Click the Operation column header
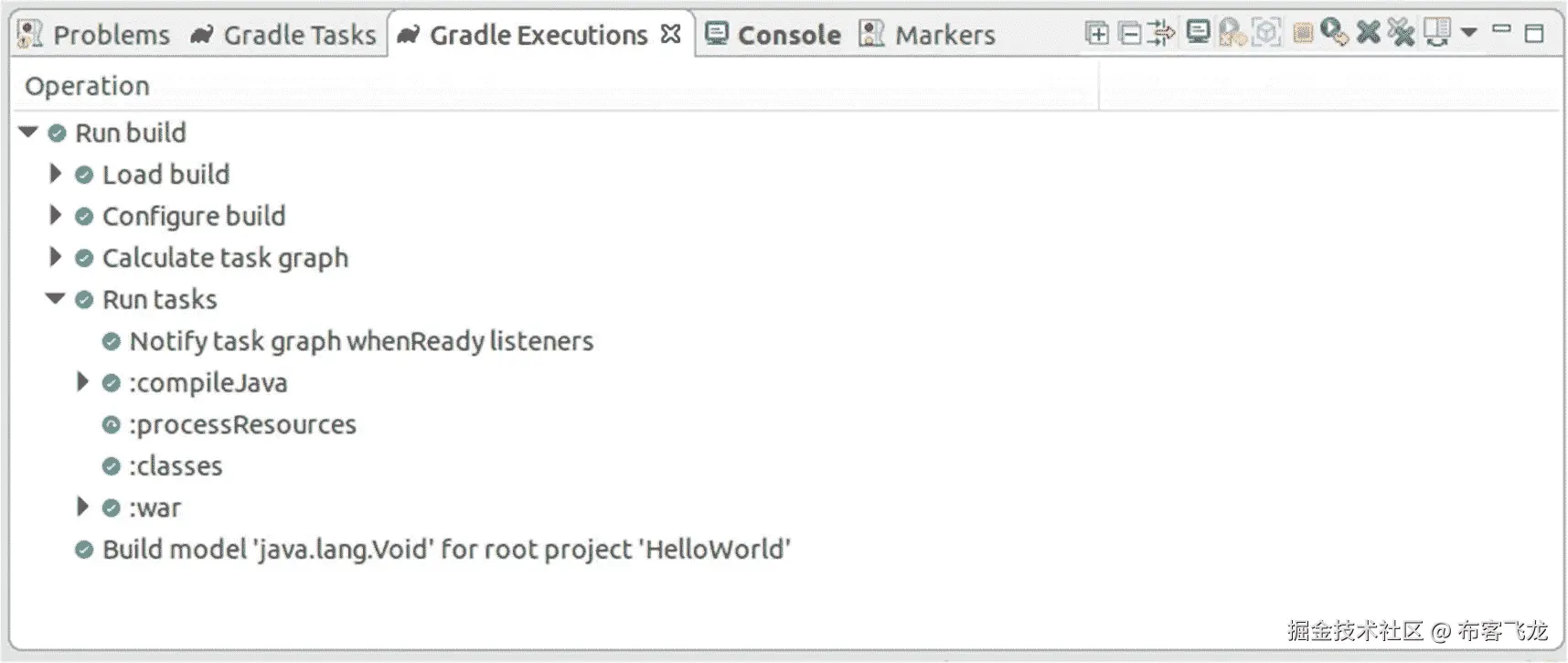The width and height of the screenshot is (1568, 663). [87, 86]
